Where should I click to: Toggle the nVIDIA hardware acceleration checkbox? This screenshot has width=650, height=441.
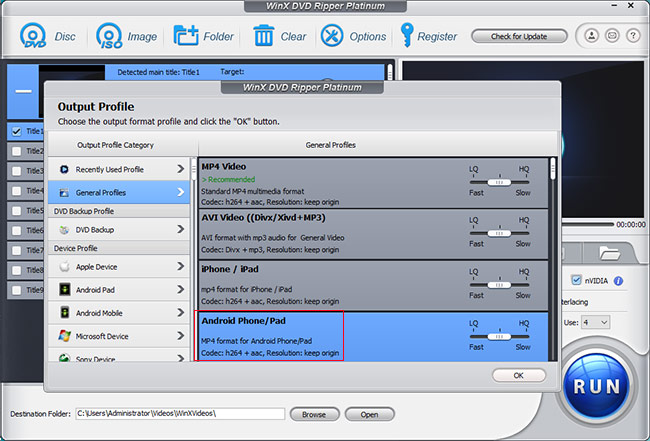576,280
